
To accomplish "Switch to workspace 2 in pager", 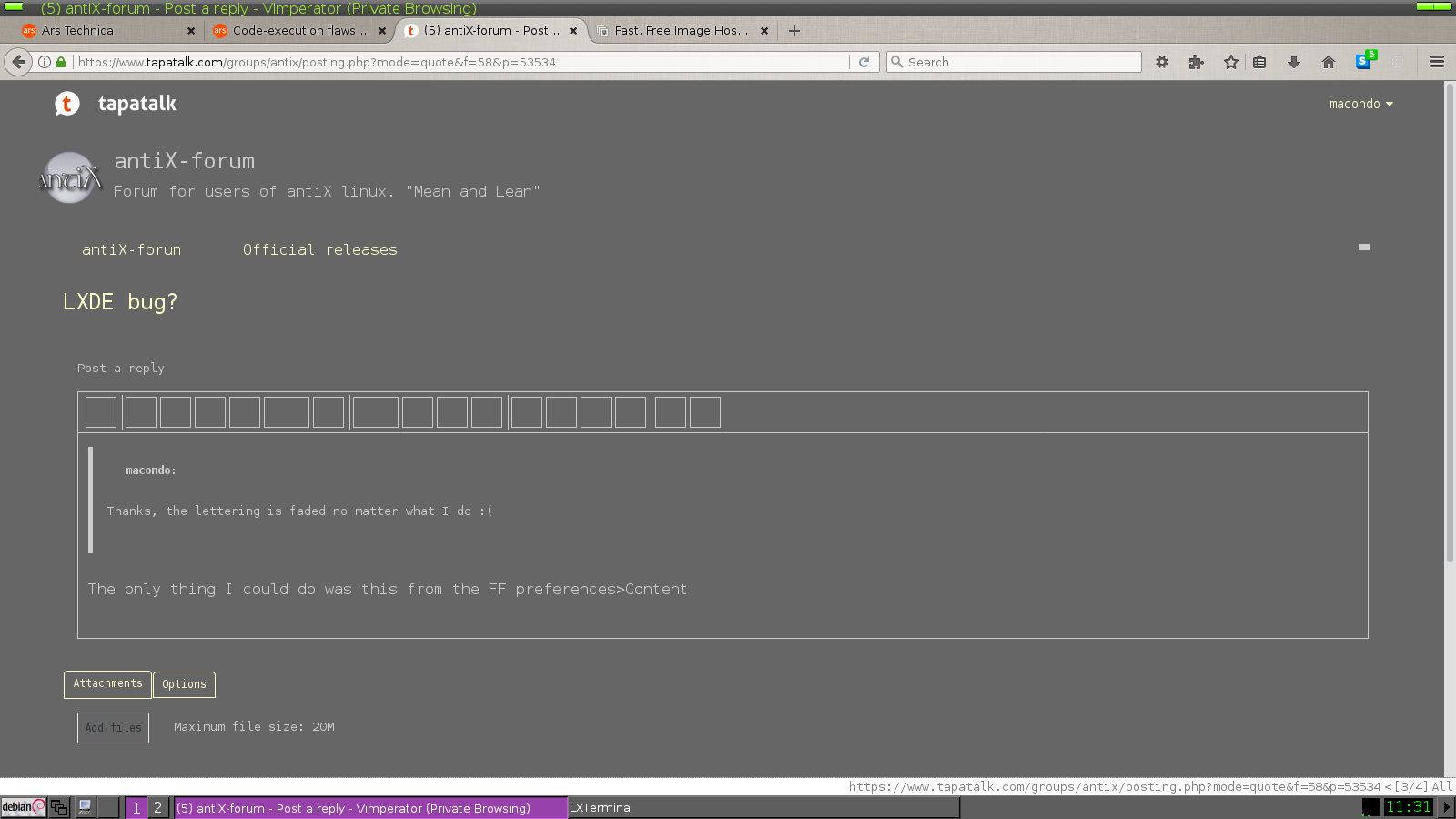I will (157, 807).
